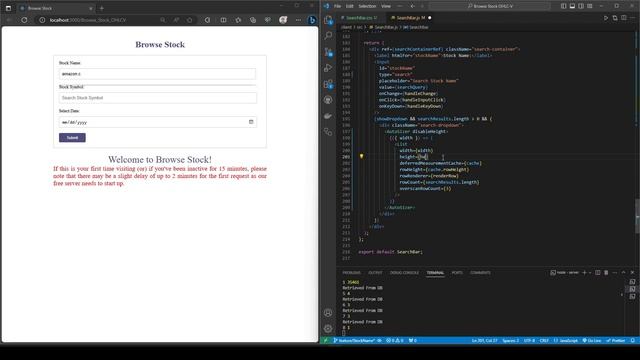The width and height of the screenshot is (640, 360).
Task: Open the View menu in VS Code
Action: click(x=386, y=6)
